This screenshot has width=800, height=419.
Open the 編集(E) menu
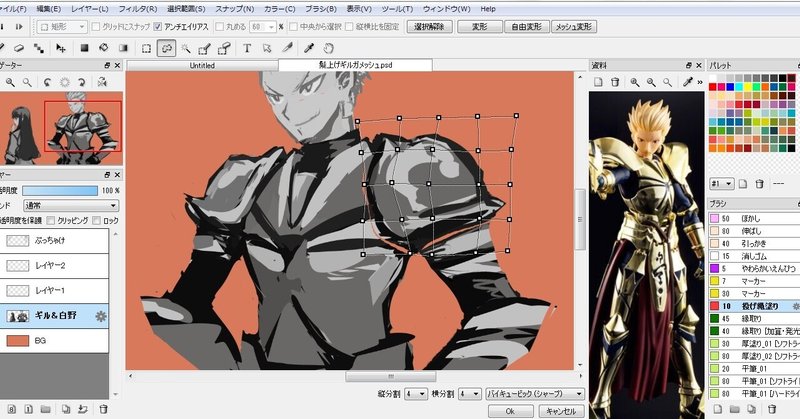(48, 9)
